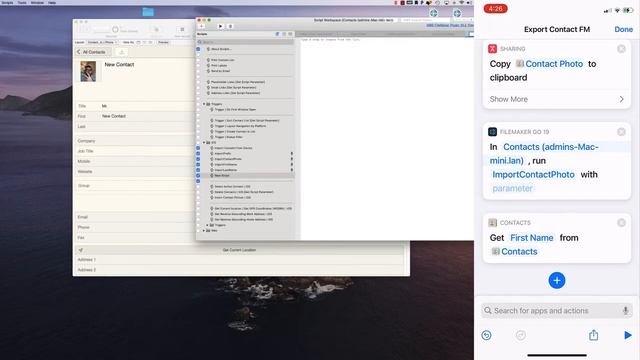Click the export button beside All Contacts
This screenshot has height=360, width=640.
[x=121, y=52]
